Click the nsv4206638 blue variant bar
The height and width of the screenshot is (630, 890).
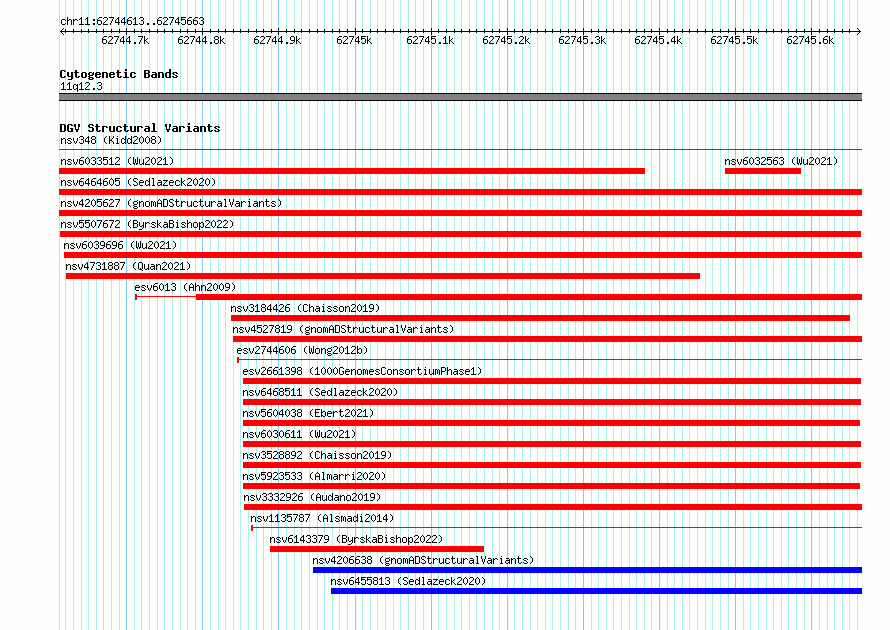point(587,570)
